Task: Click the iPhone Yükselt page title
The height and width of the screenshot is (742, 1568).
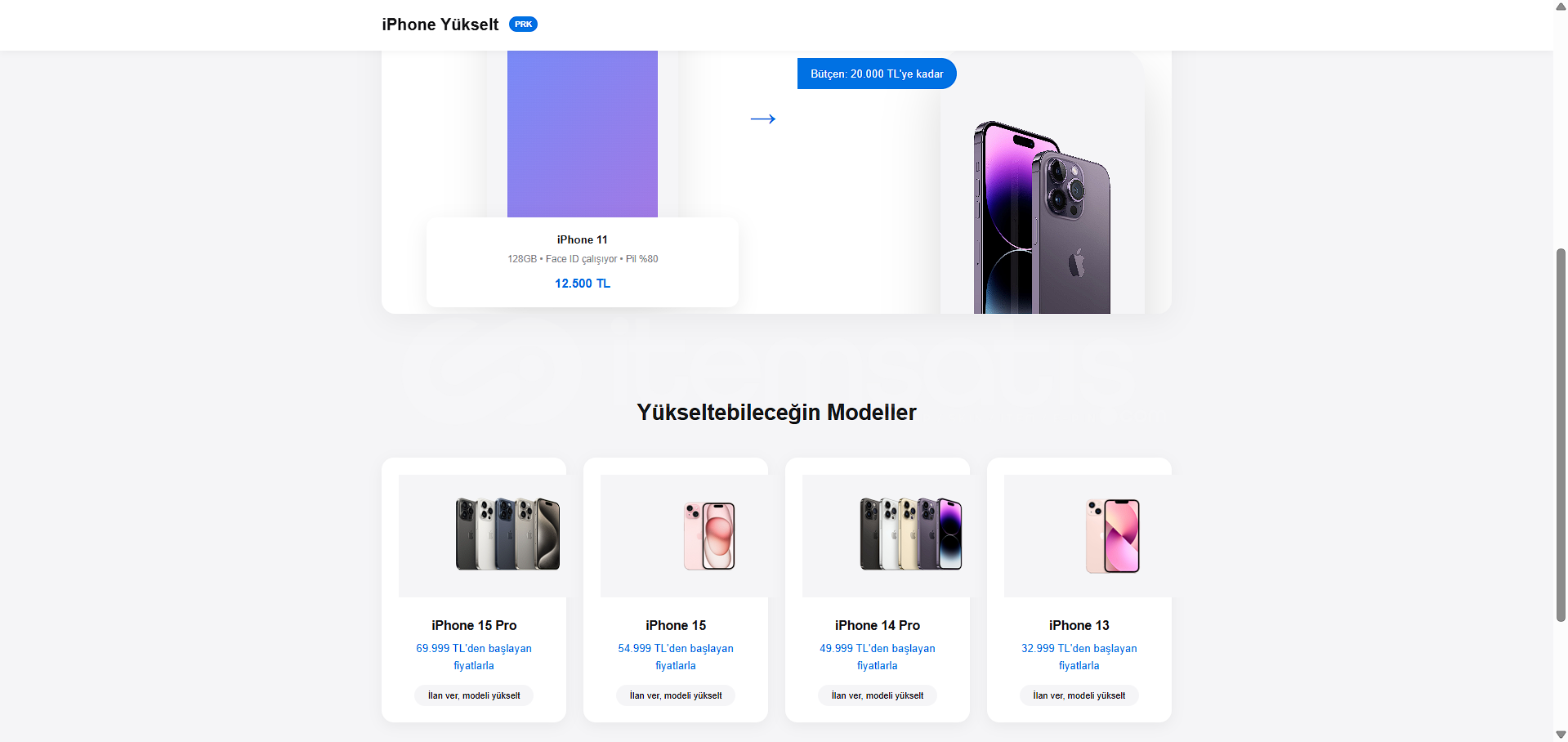Action: (x=440, y=25)
